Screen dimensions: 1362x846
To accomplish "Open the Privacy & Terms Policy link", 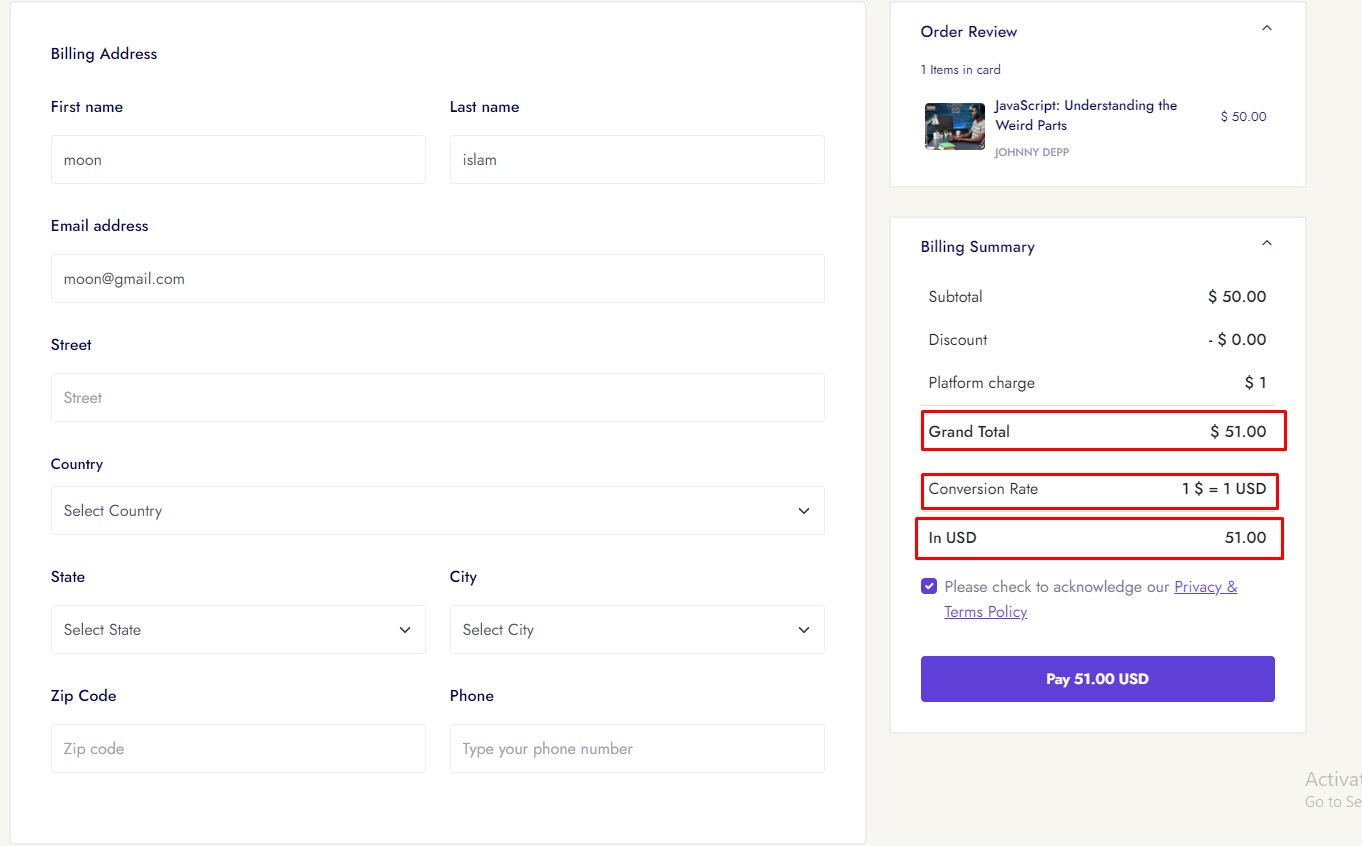I will (1205, 587).
